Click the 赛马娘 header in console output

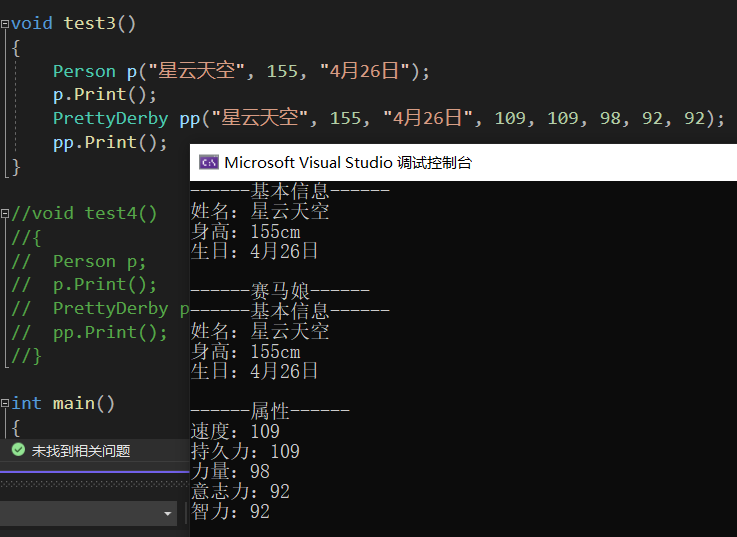point(280,291)
